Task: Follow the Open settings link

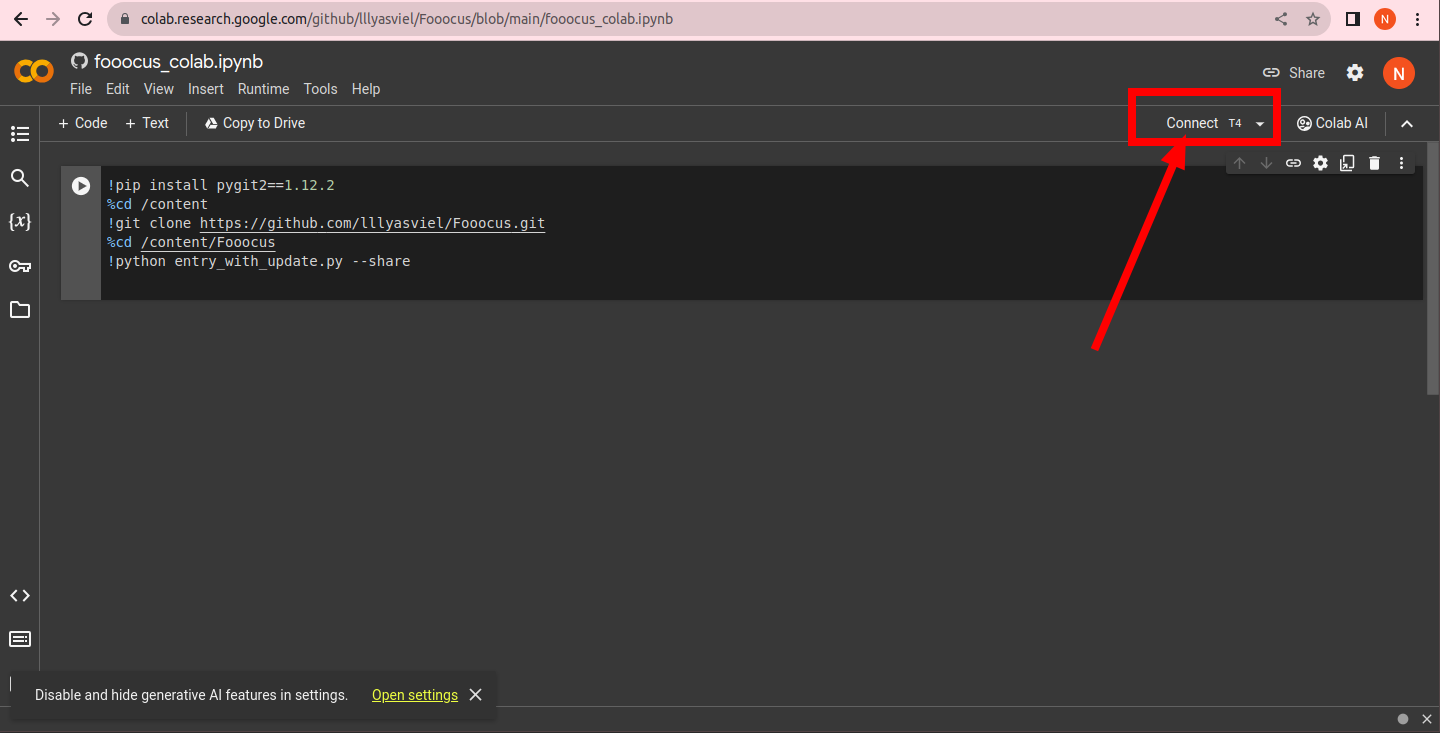Action: click(x=414, y=695)
